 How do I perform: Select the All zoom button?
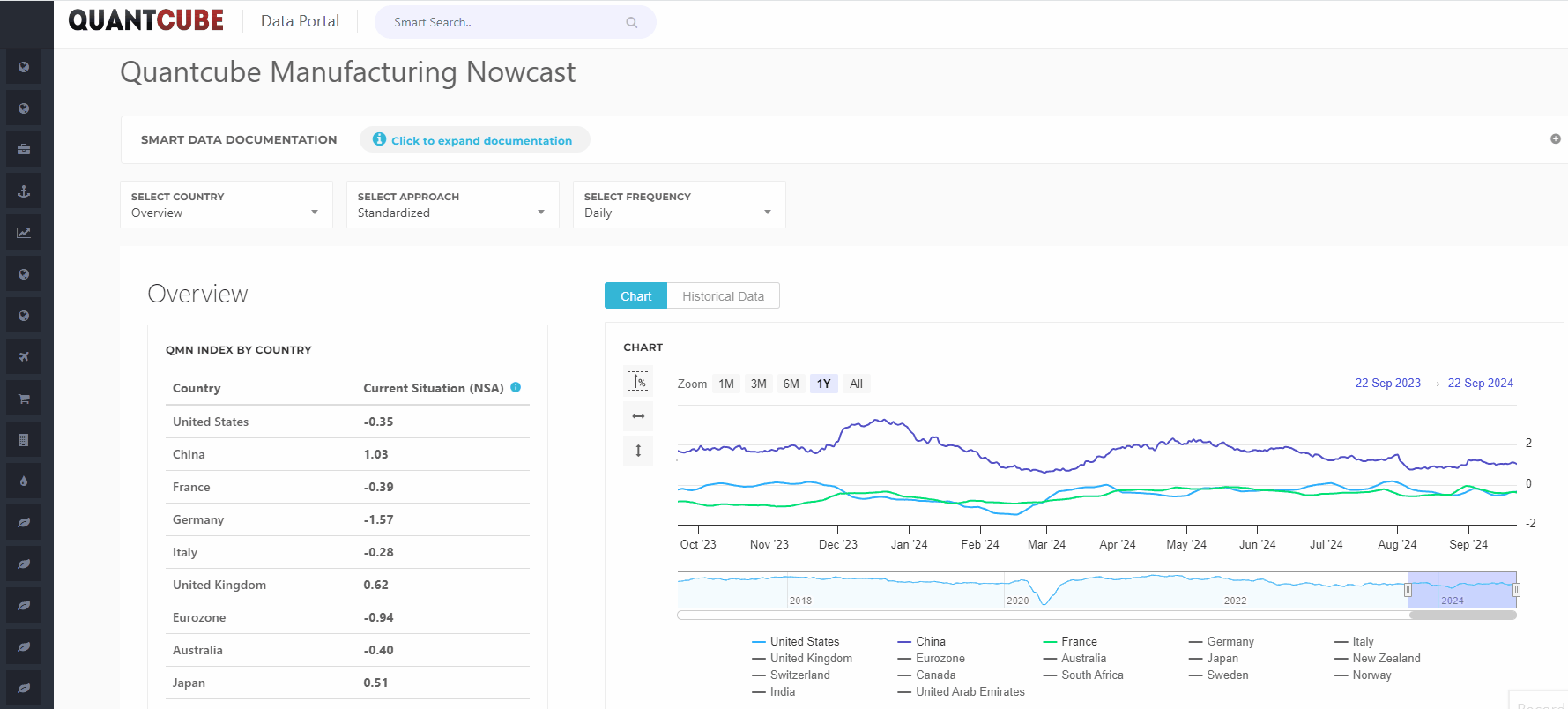point(856,384)
